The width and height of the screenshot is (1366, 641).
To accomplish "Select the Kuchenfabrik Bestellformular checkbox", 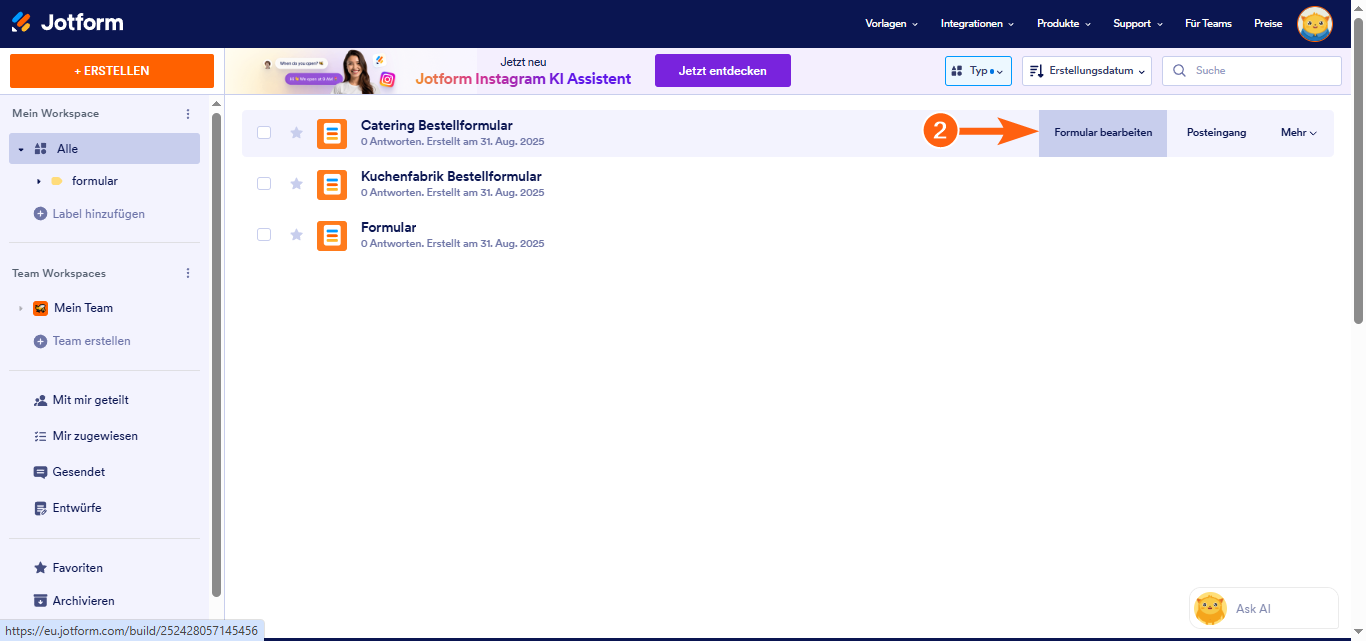I will (x=264, y=184).
